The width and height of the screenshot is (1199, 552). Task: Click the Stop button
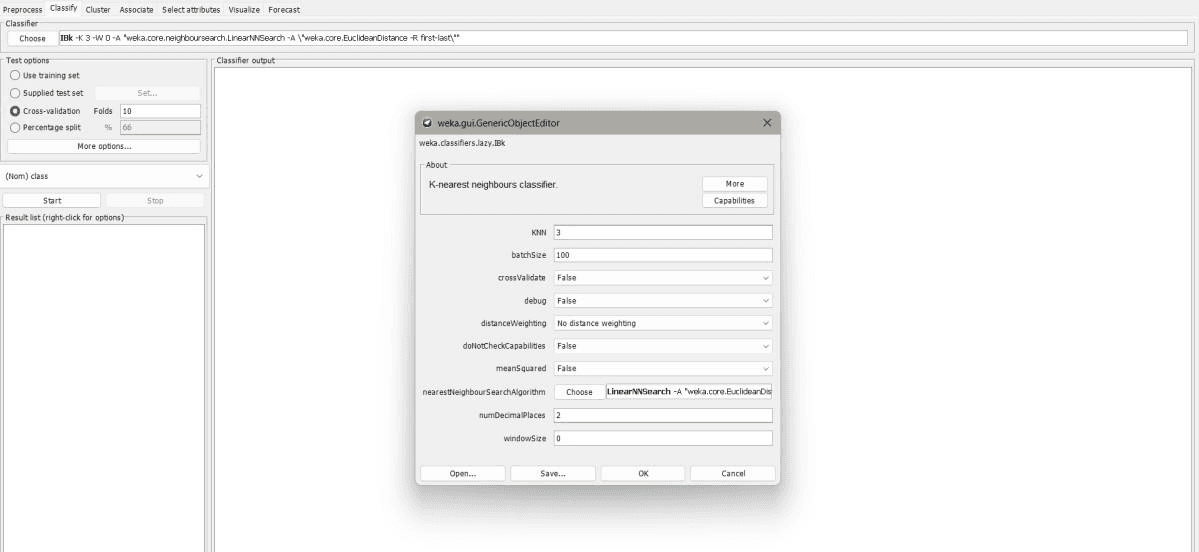[x=155, y=200]
